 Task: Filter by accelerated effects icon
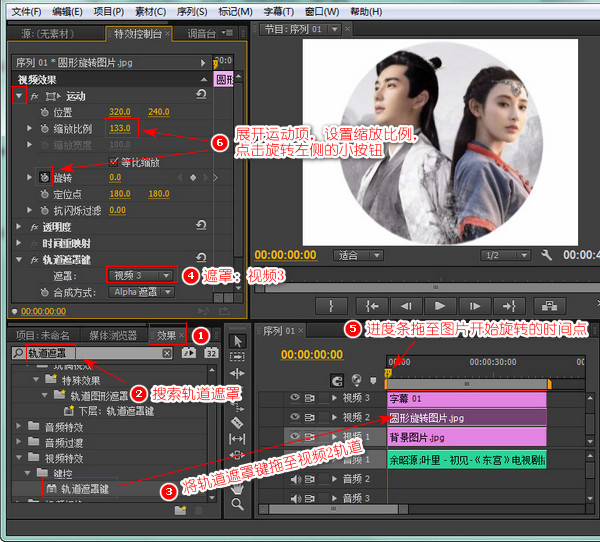[189, 353]
